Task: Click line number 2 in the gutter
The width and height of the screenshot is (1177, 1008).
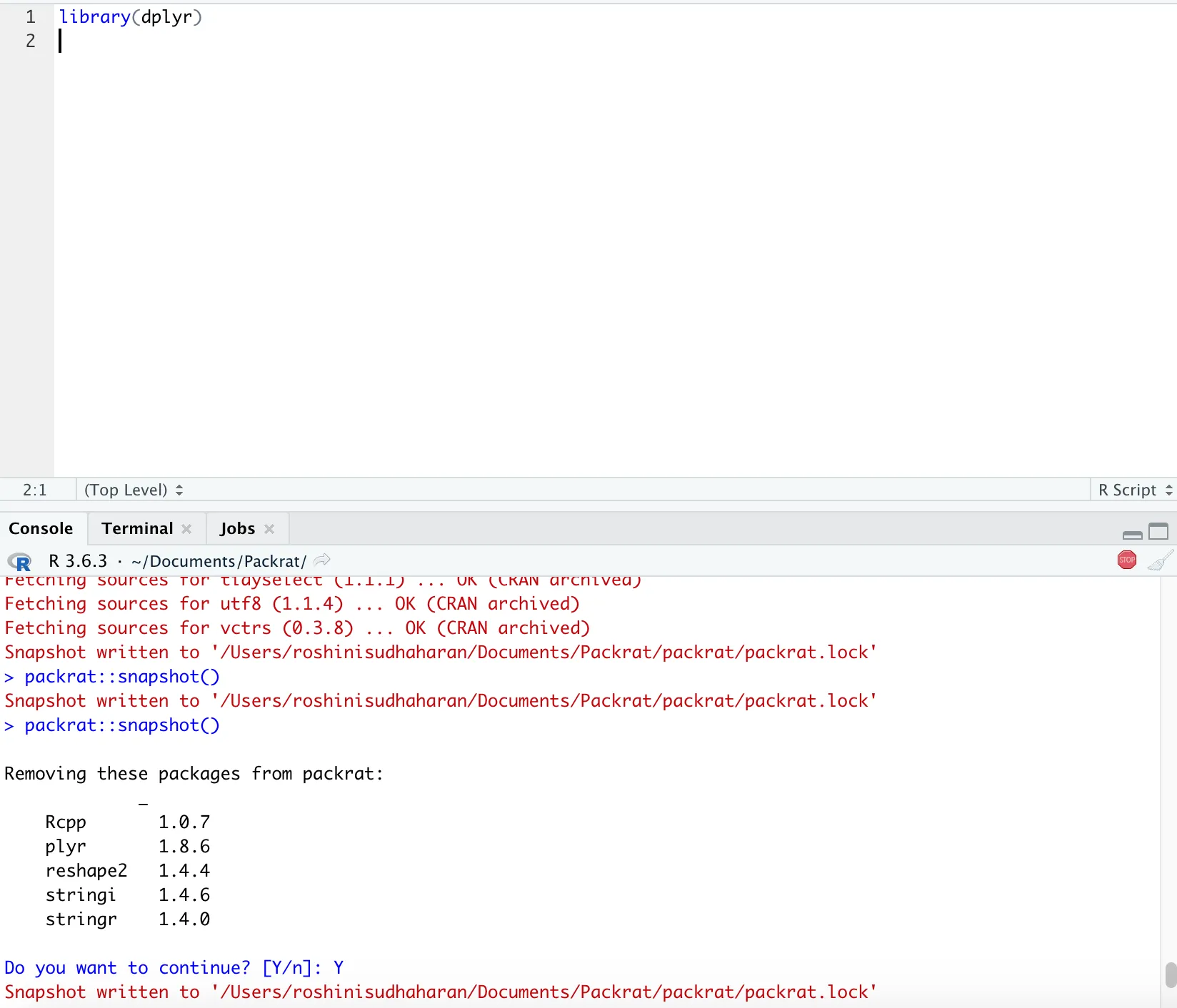Action: pyautogui.click(x=30, y=41)
